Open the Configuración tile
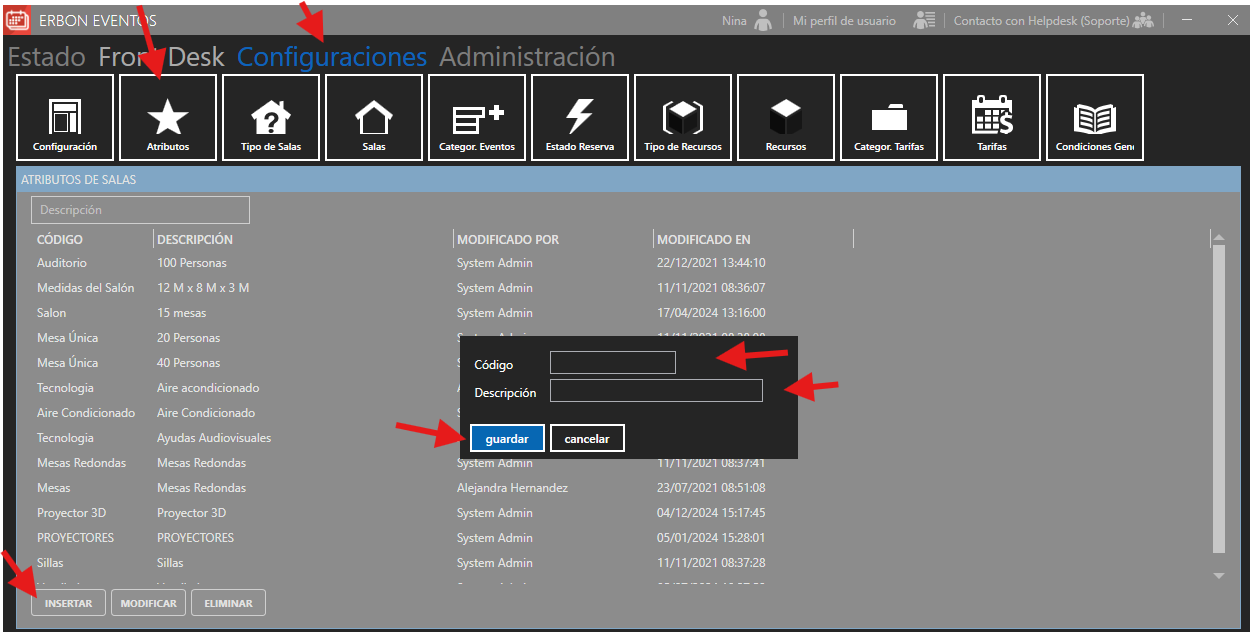The width and height of the screenshot is (1250, 632). 65,118
